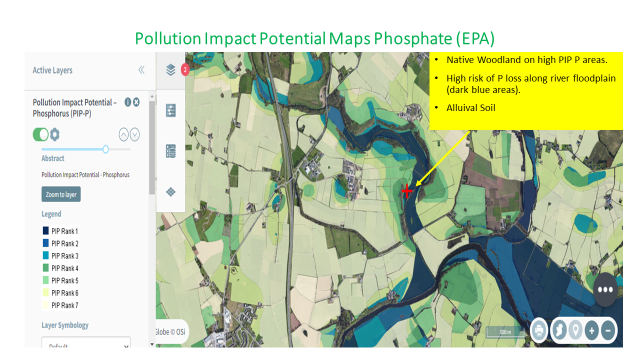Open the Layer Symbology dropdown
The image size is (640, 360).
click(86, 342)
